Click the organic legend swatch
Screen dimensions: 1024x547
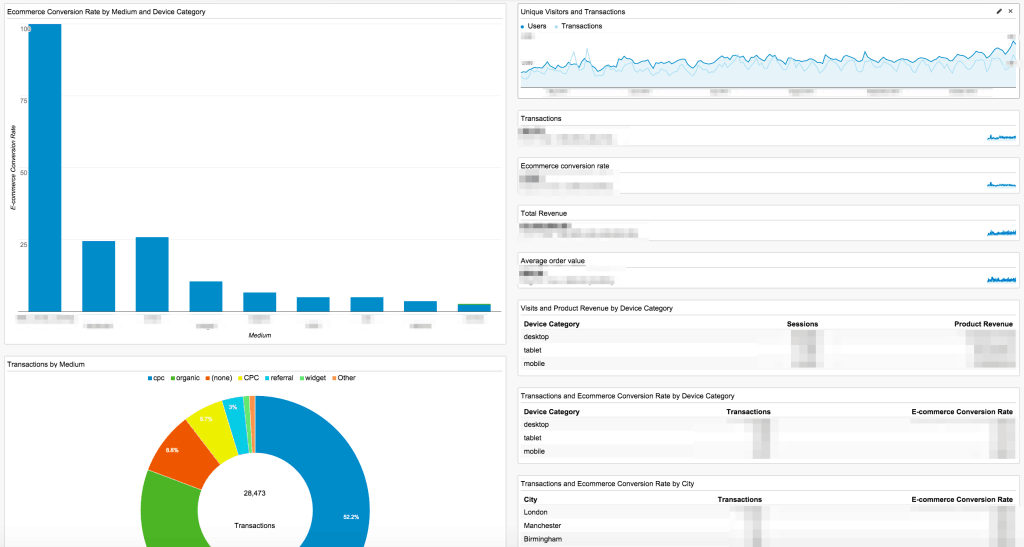[x=172, y=378]
